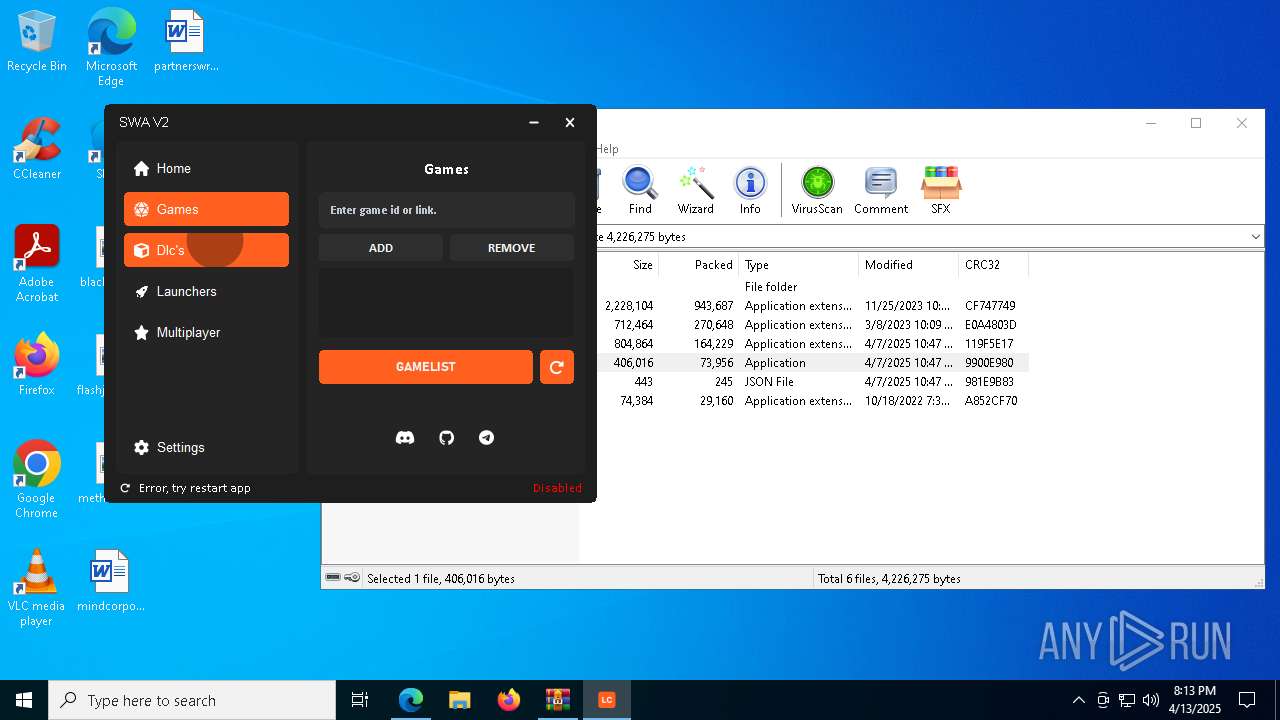Image resolution: width=1280 pixels, height=720 pixels.
Task: Open the Help menu in WinRAR
Action: [607, 149]
